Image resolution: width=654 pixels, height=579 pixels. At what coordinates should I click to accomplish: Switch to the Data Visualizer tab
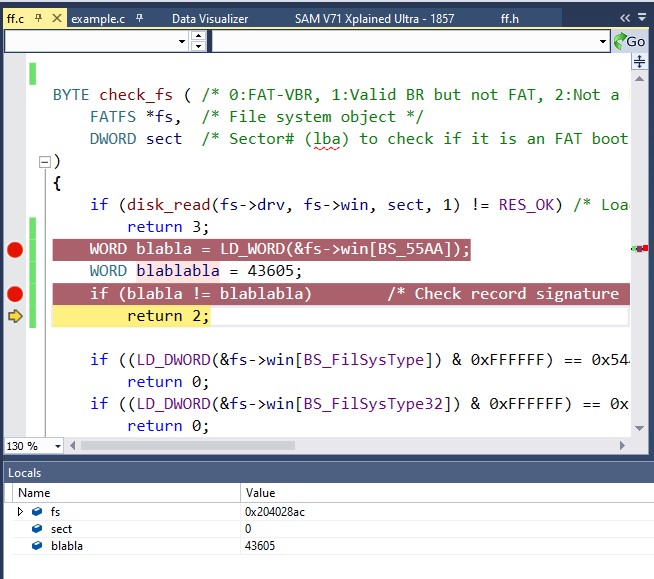tap(211, 19)
